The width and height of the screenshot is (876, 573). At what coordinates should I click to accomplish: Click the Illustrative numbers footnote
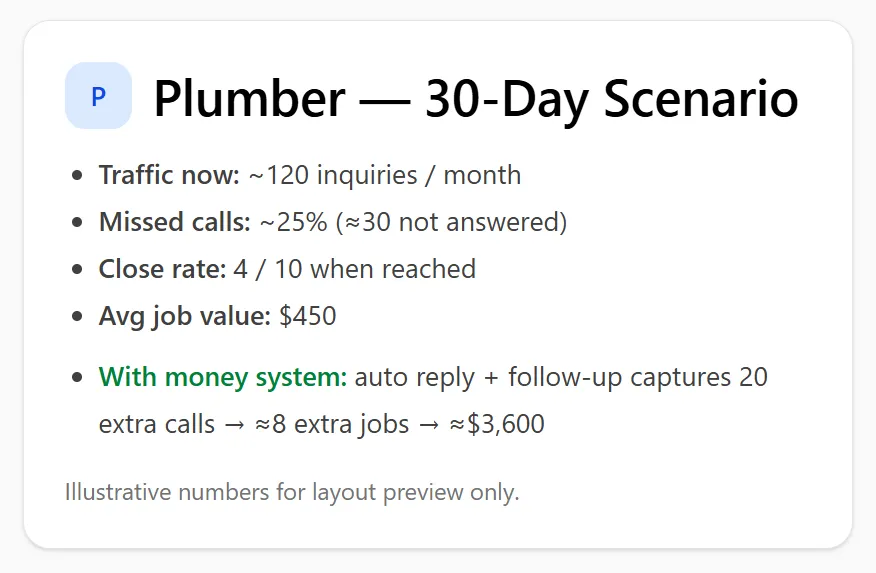pyautogui.click(x=292, y=493)
